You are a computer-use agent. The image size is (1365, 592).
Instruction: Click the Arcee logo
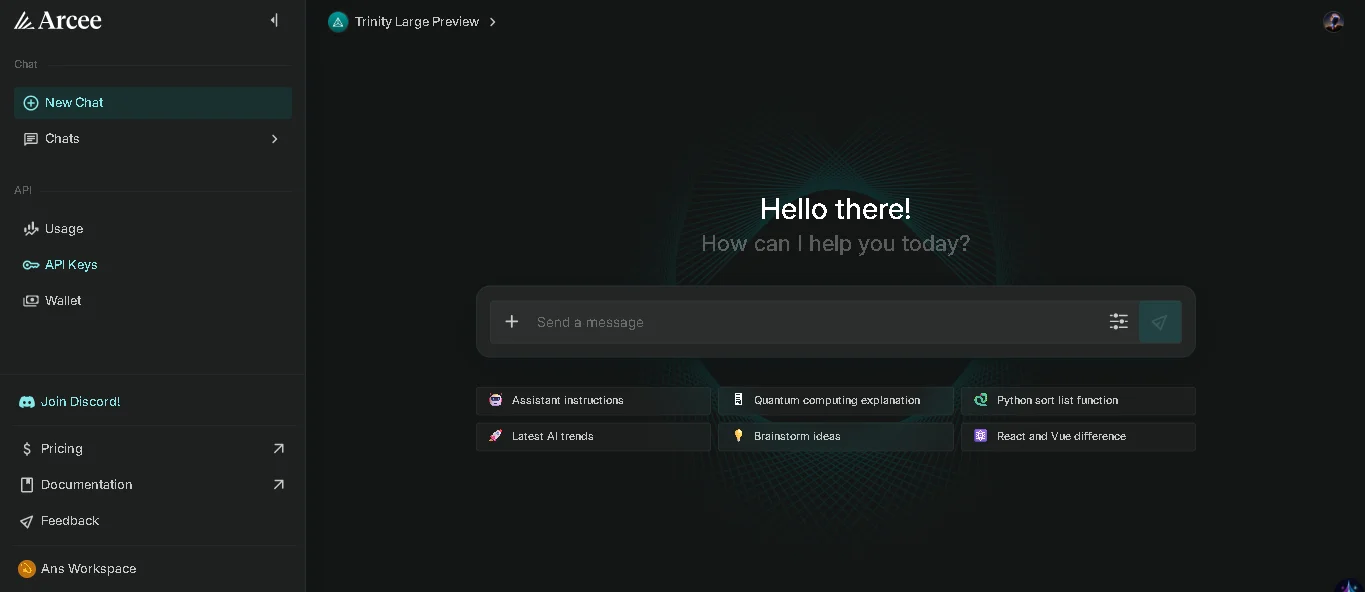[x=57, y=20]
